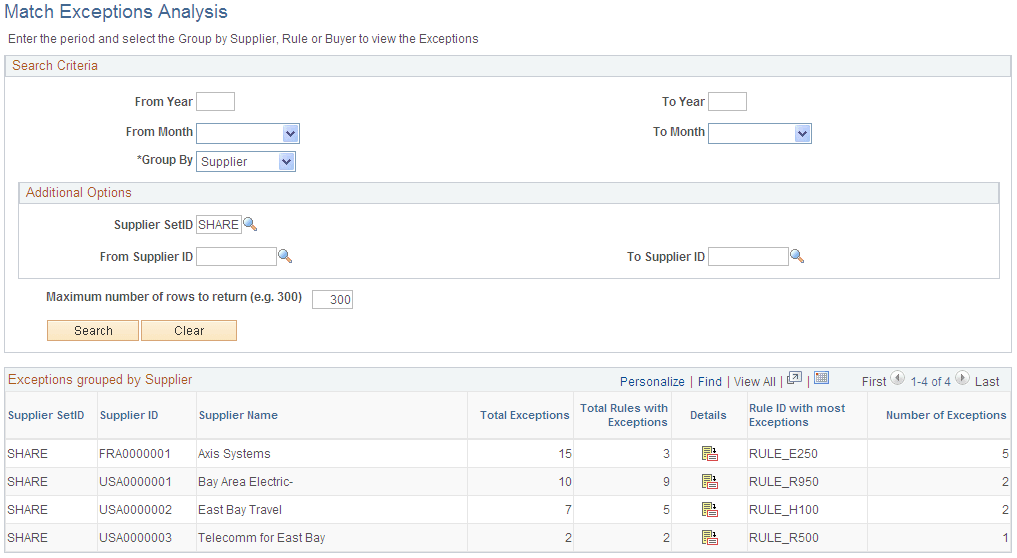Select supplier ID FRA0000001 cell

click(x=135, y=454)
